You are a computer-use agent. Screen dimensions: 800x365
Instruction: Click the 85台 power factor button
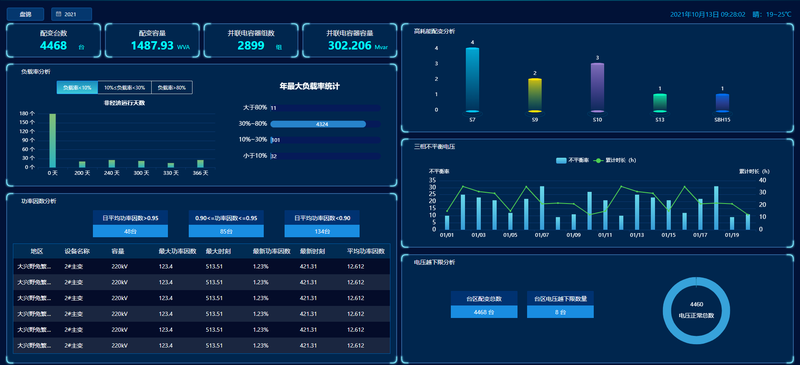[x=226, y=231]
